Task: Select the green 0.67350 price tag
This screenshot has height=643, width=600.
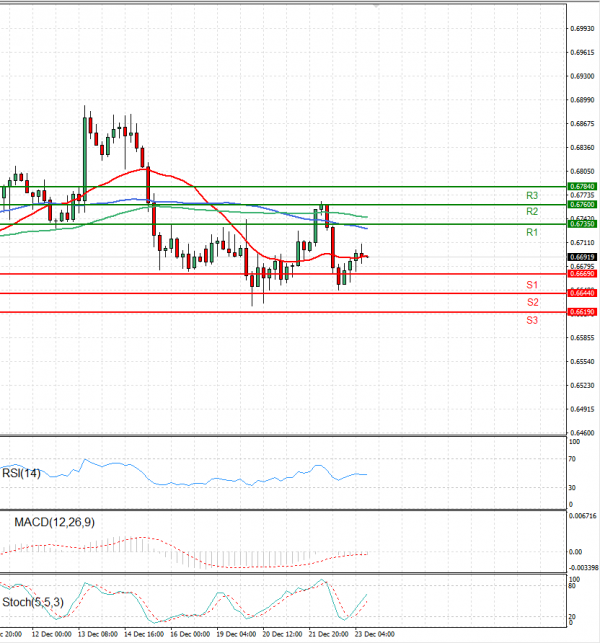Action: click(x=582, y=224)
